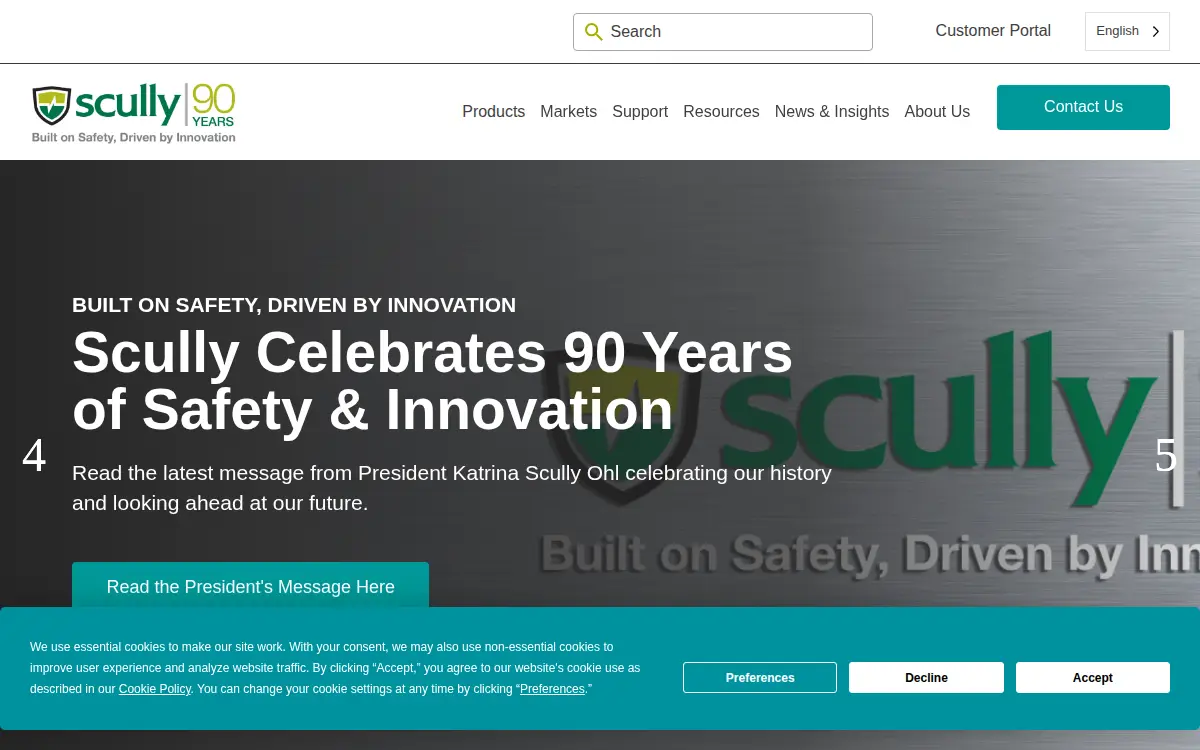This screenshot has width=1200, height=750.
Task: Open the Cookie Policy link
Action: pyautogui.click(x=155, y=689)
